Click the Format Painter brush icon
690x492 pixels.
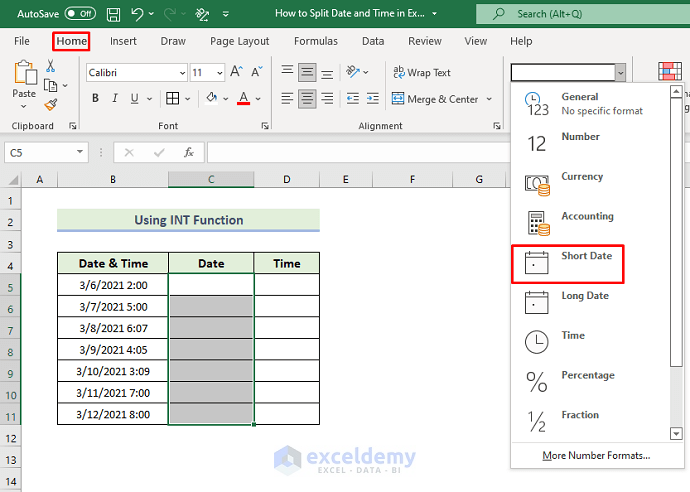[51, 106]
